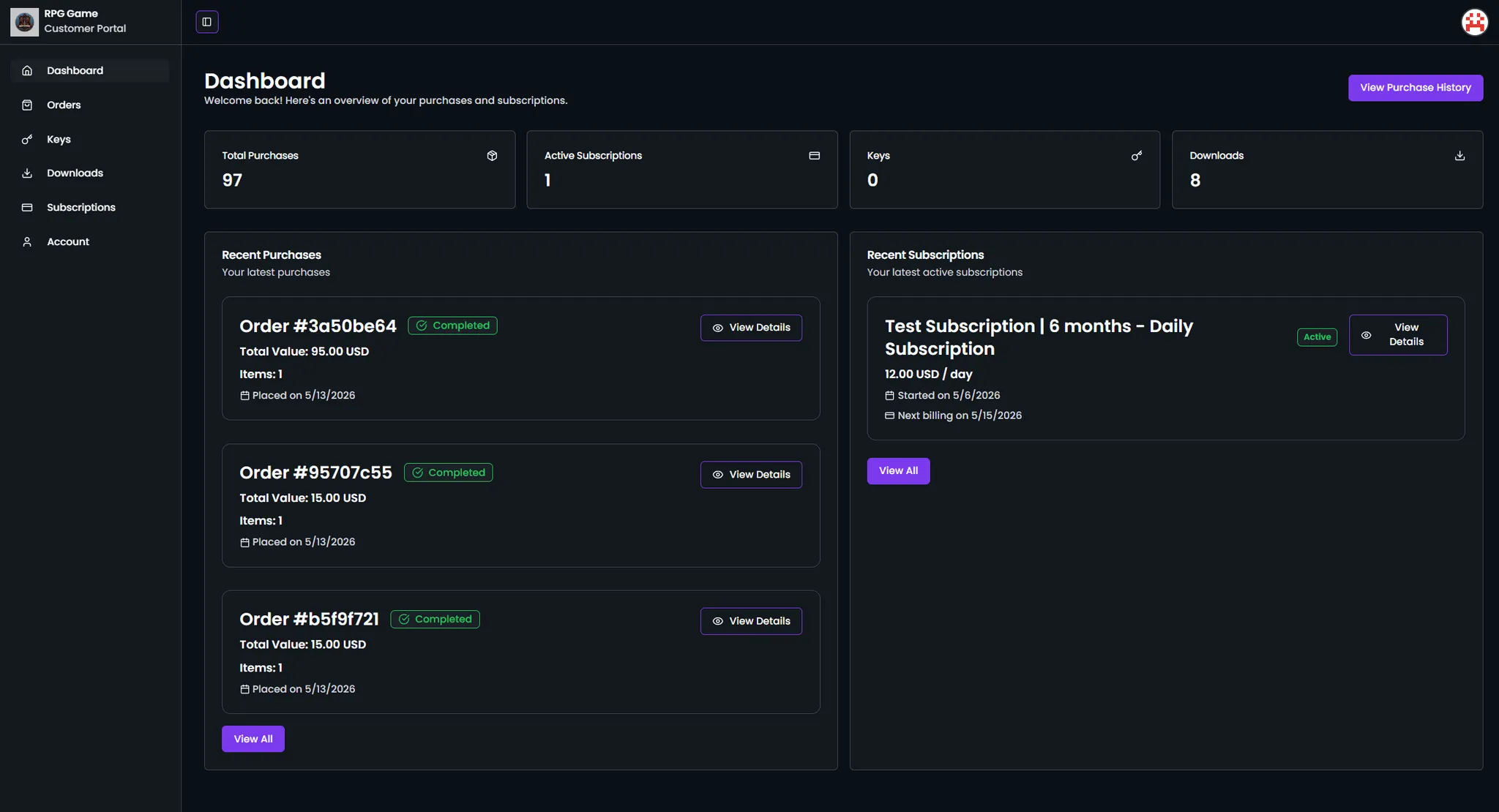Open Dashboard in the sidebar
Screen dimensions: 1499x812
point(89,71)
